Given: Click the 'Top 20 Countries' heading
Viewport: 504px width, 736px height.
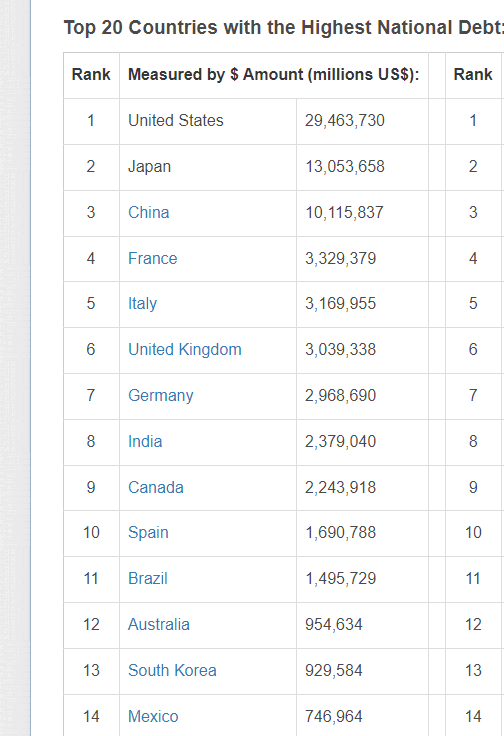Looking at the screenshot, I should pyautogui.click(x=283, y=28).
